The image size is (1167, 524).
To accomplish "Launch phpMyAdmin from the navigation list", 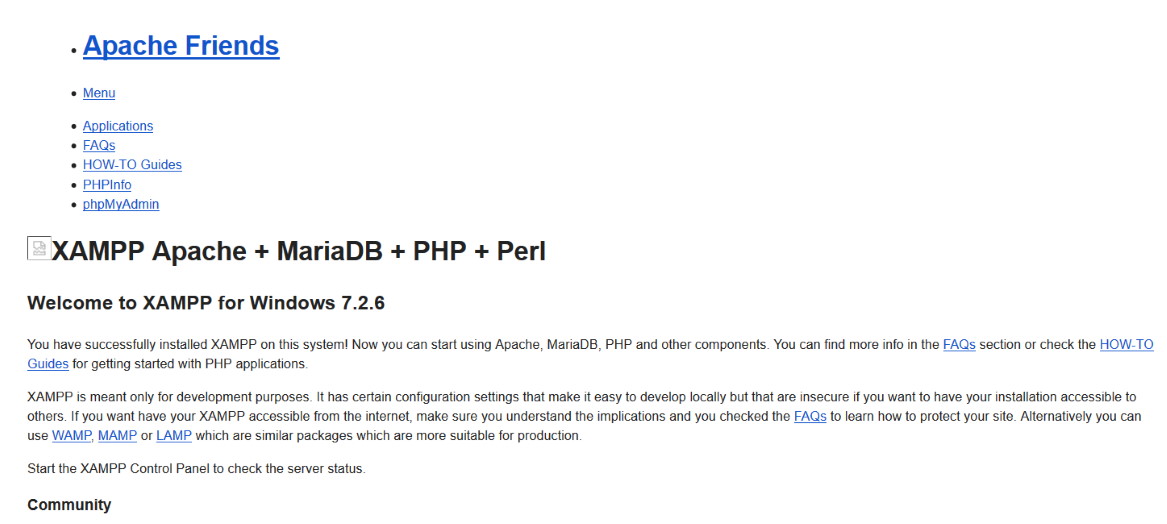I will tap(121, 204).
